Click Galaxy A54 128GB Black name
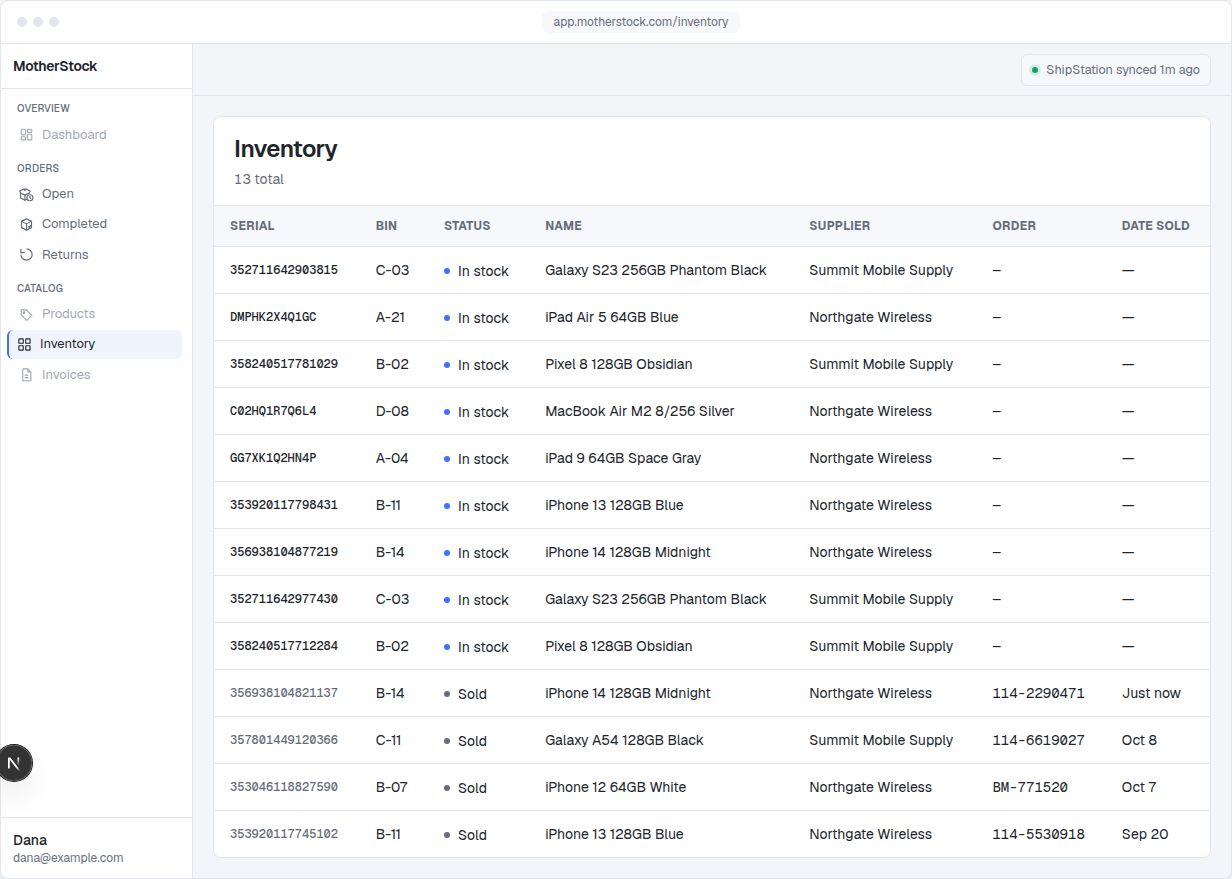1232x879 pixels. click(x=624, y=740)
